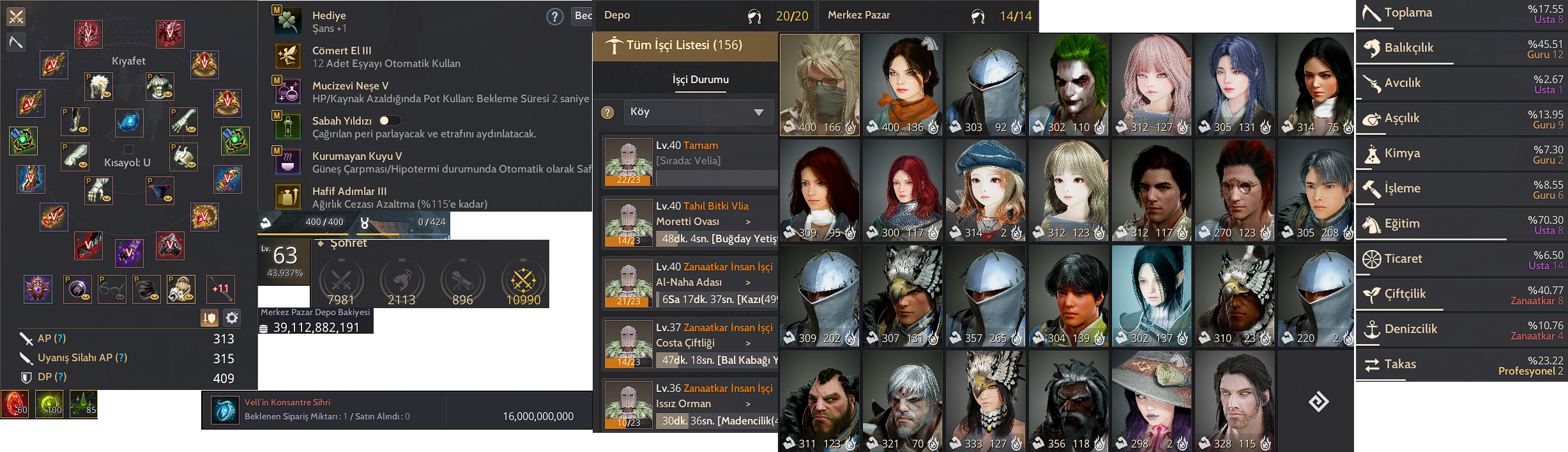This screenshot has height=452, width=1568.
Task: Open the Köy dropdown
Action: click(x=699, y=113)
